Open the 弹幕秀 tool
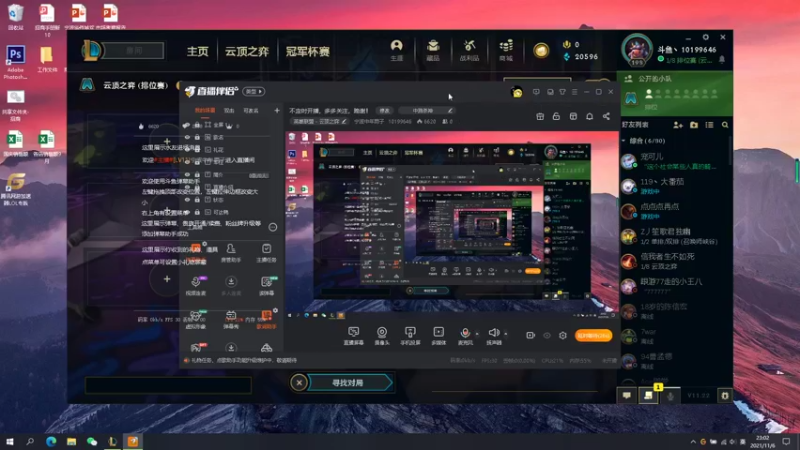 click(x=231, y=319)
